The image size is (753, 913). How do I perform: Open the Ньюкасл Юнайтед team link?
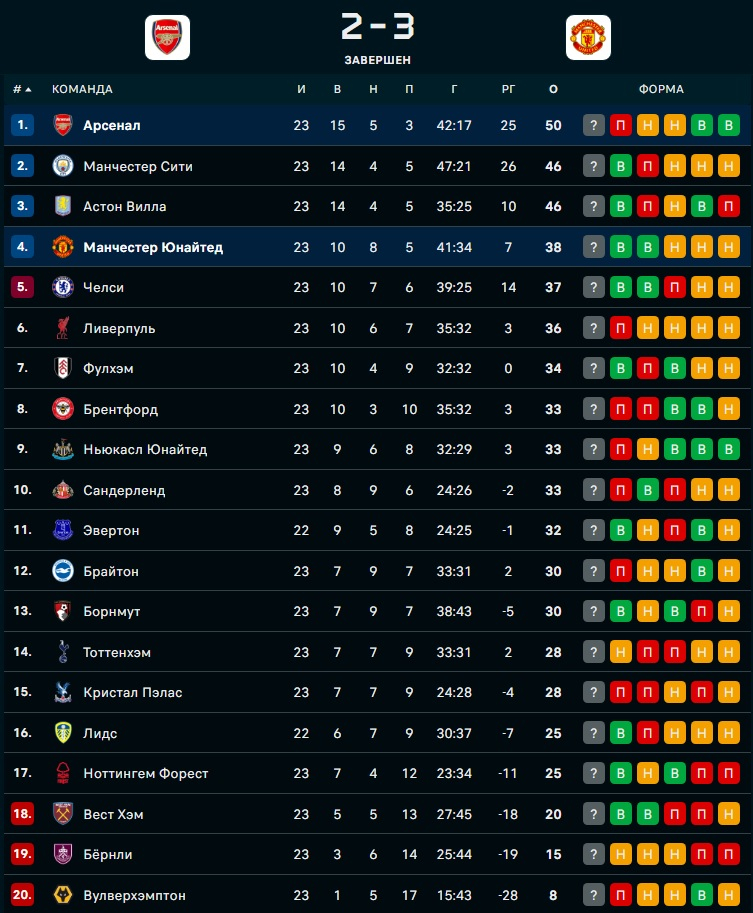[x=145, y=449]
